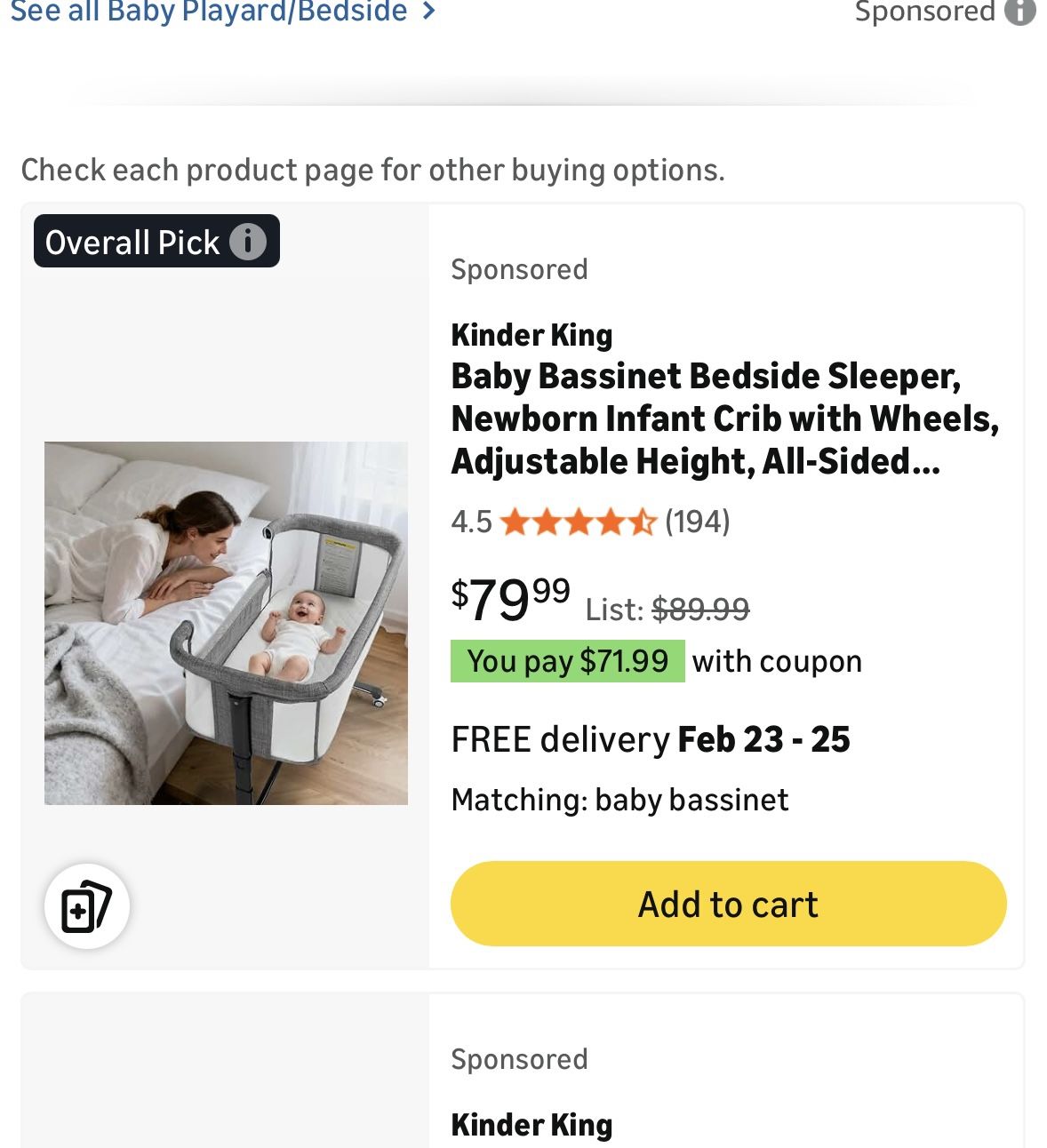Open See all Baby Playard/Bedside link
The image size is (1047, 1148).
(209, 12)
